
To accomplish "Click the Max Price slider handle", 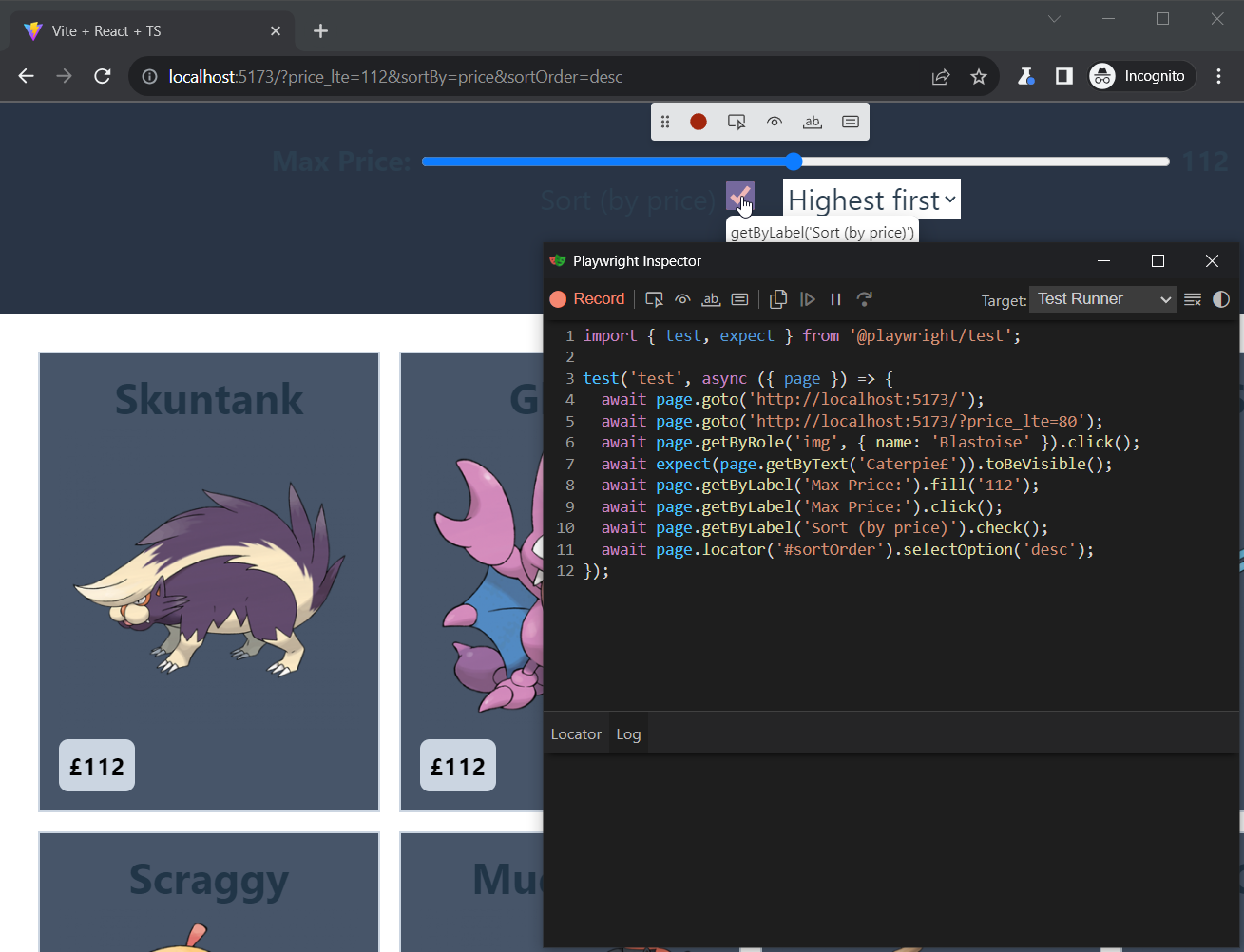I will click(794, 162).
